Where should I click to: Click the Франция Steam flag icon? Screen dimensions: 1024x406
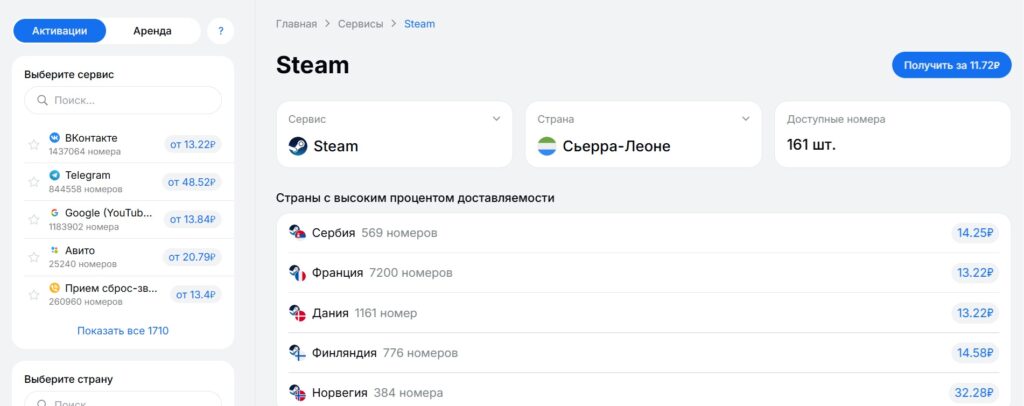click(x=297, y=273)
